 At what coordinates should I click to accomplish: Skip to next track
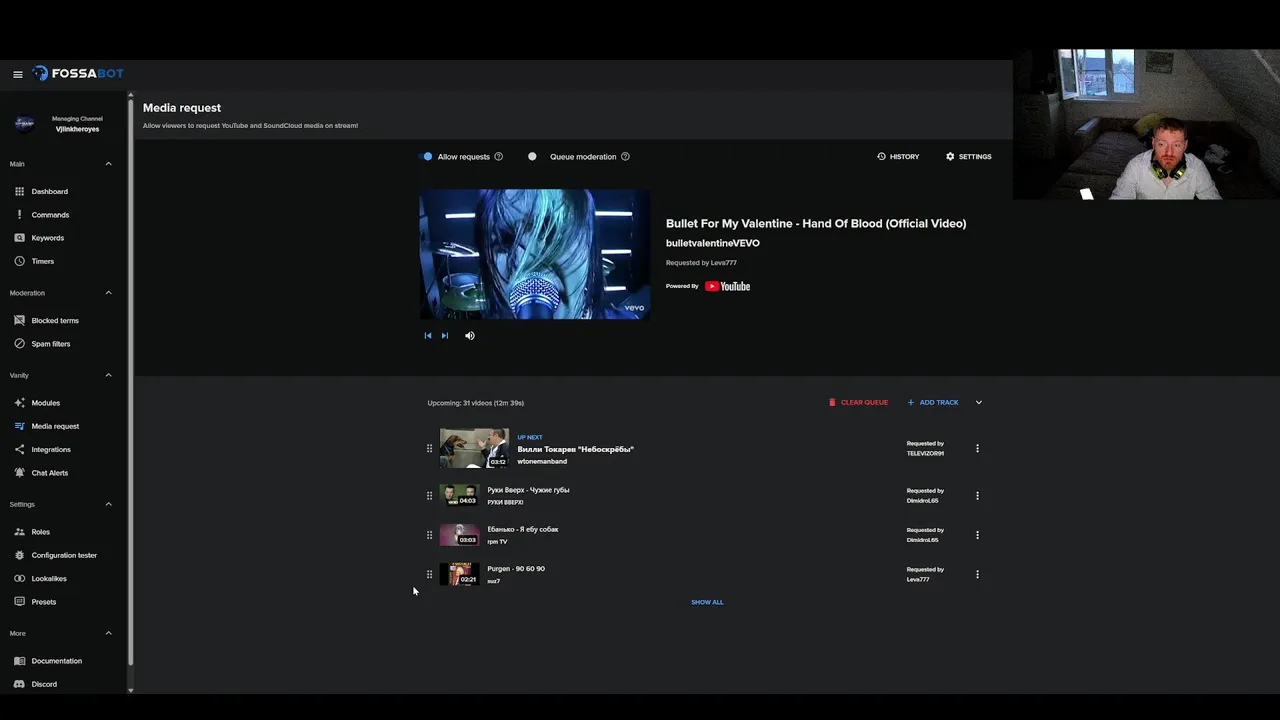click(x=445, y=336)
